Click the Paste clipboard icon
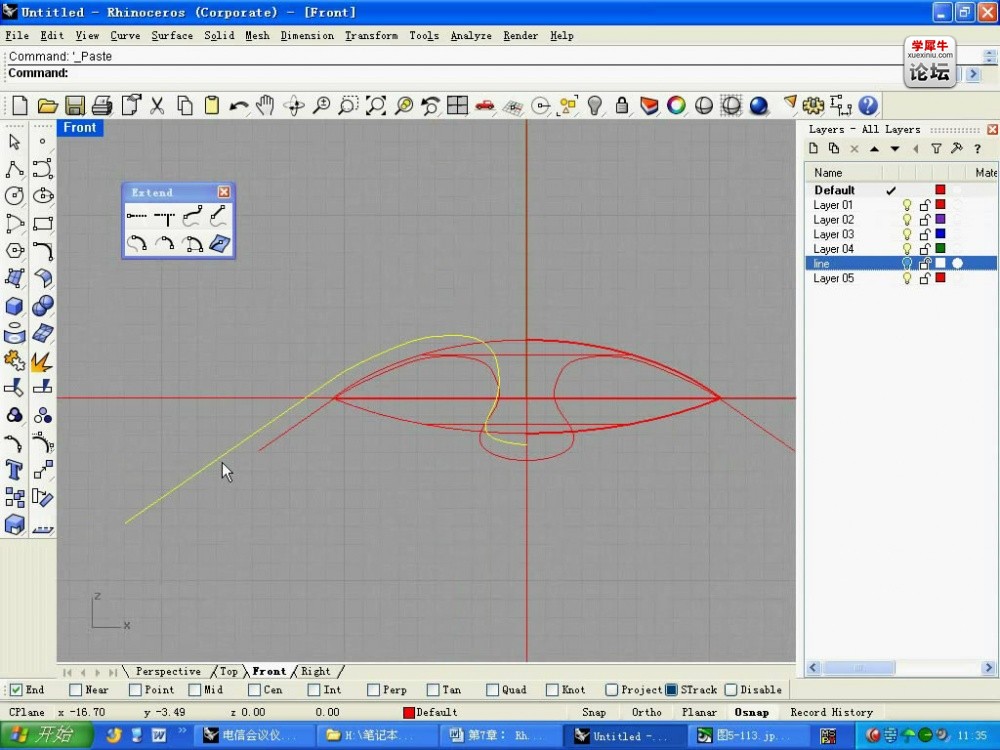 point(212,105)
